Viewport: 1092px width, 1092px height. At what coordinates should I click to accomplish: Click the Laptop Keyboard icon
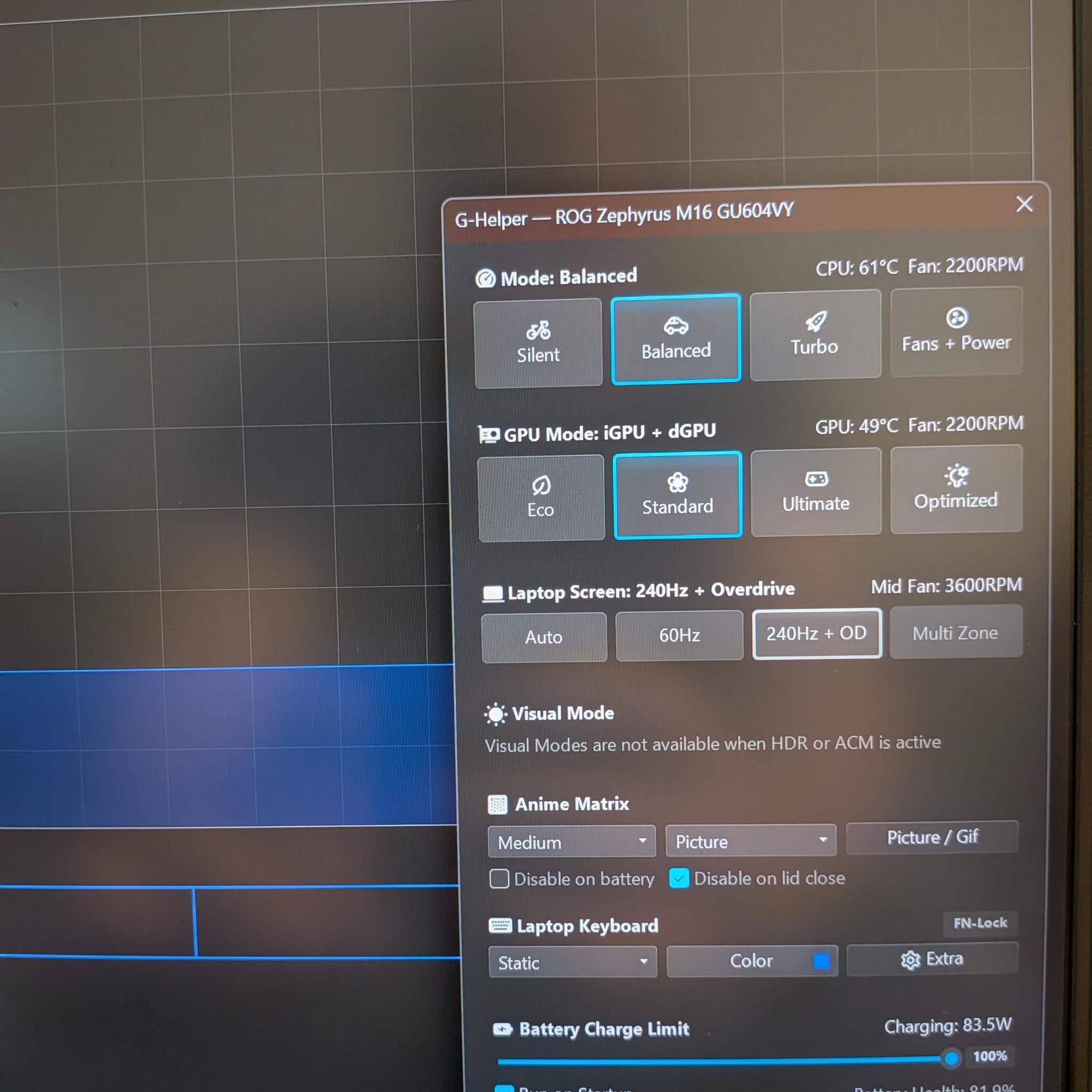[500, 926]
